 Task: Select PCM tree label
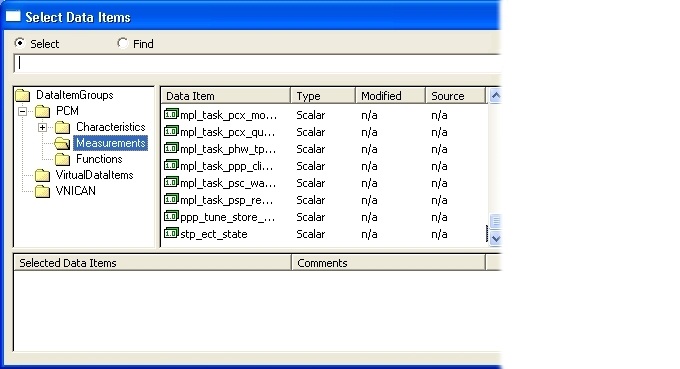point(67,111)
